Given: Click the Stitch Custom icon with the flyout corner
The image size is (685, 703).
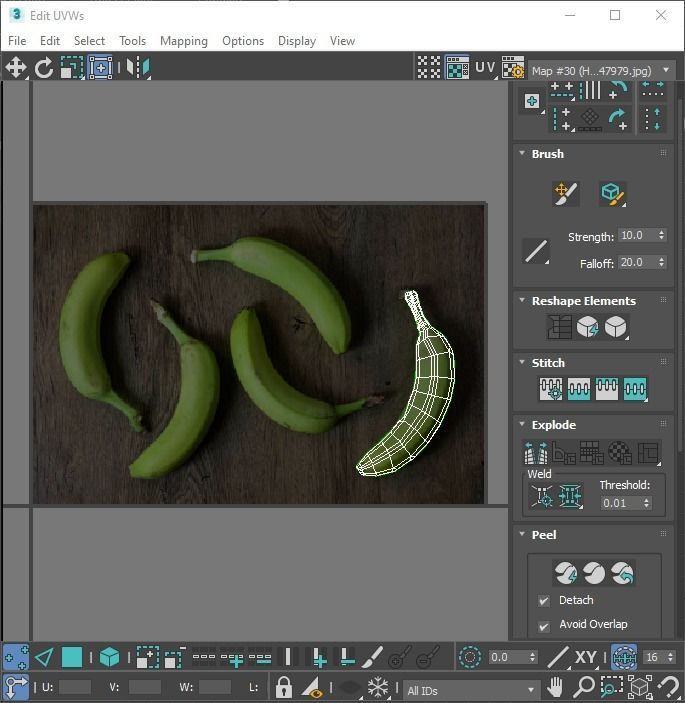Looking at the screenshot, I should [x=635, y=389].
